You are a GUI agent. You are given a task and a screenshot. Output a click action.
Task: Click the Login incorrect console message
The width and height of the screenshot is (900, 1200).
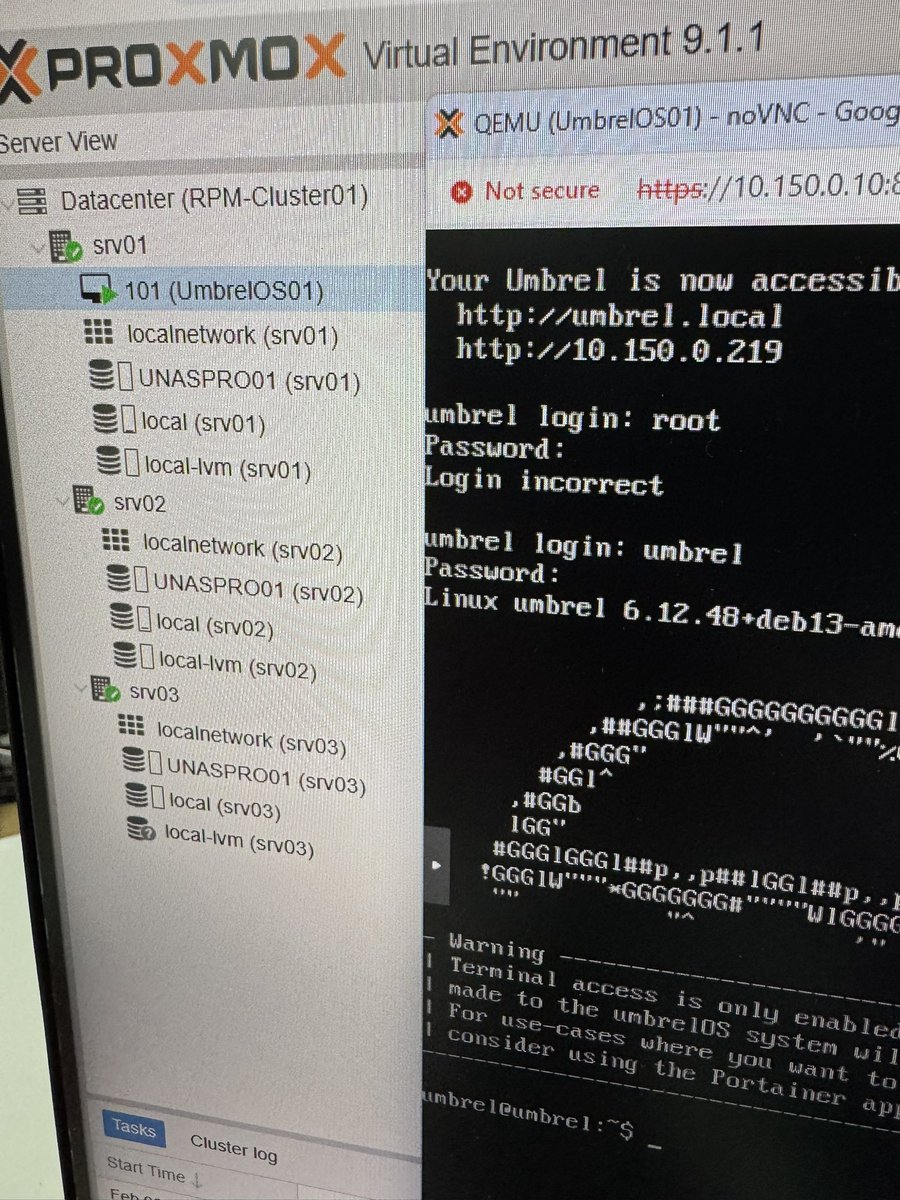pos(543,482)
